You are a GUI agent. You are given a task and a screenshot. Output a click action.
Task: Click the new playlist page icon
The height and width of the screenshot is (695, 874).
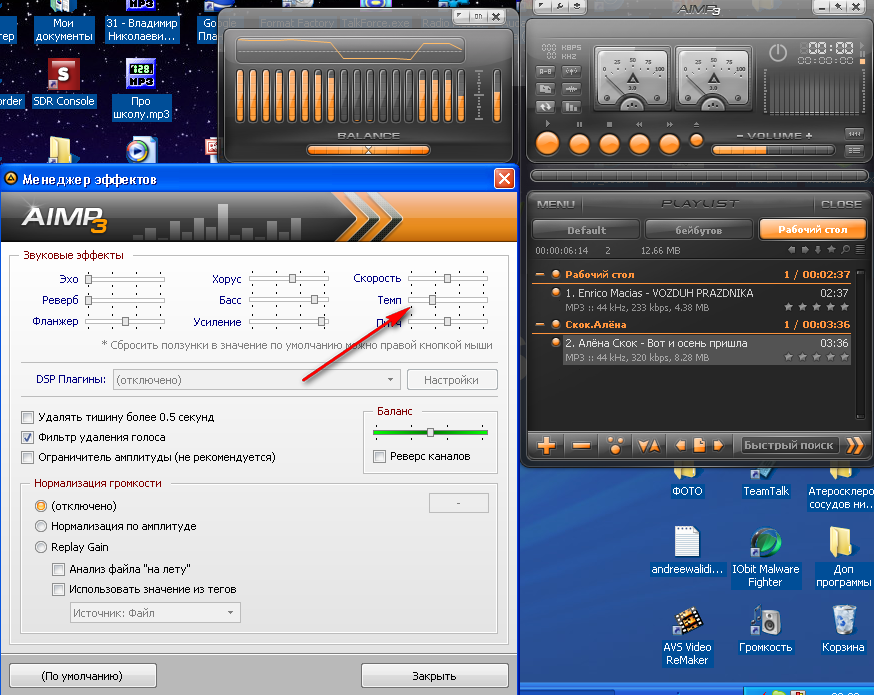[699, 445]
